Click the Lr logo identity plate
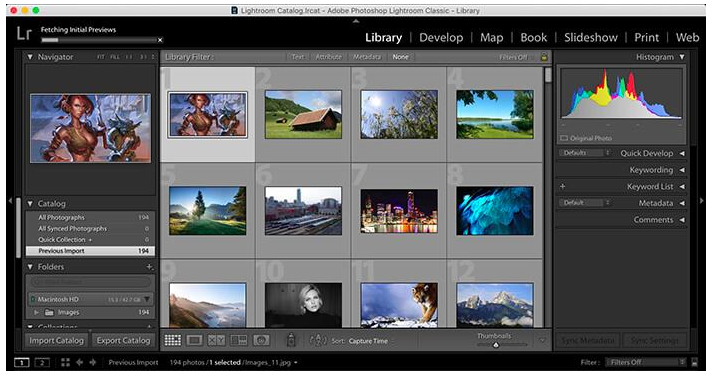This screenshot has height=371, width=714. pyautogui.click(x=24, y=33)
